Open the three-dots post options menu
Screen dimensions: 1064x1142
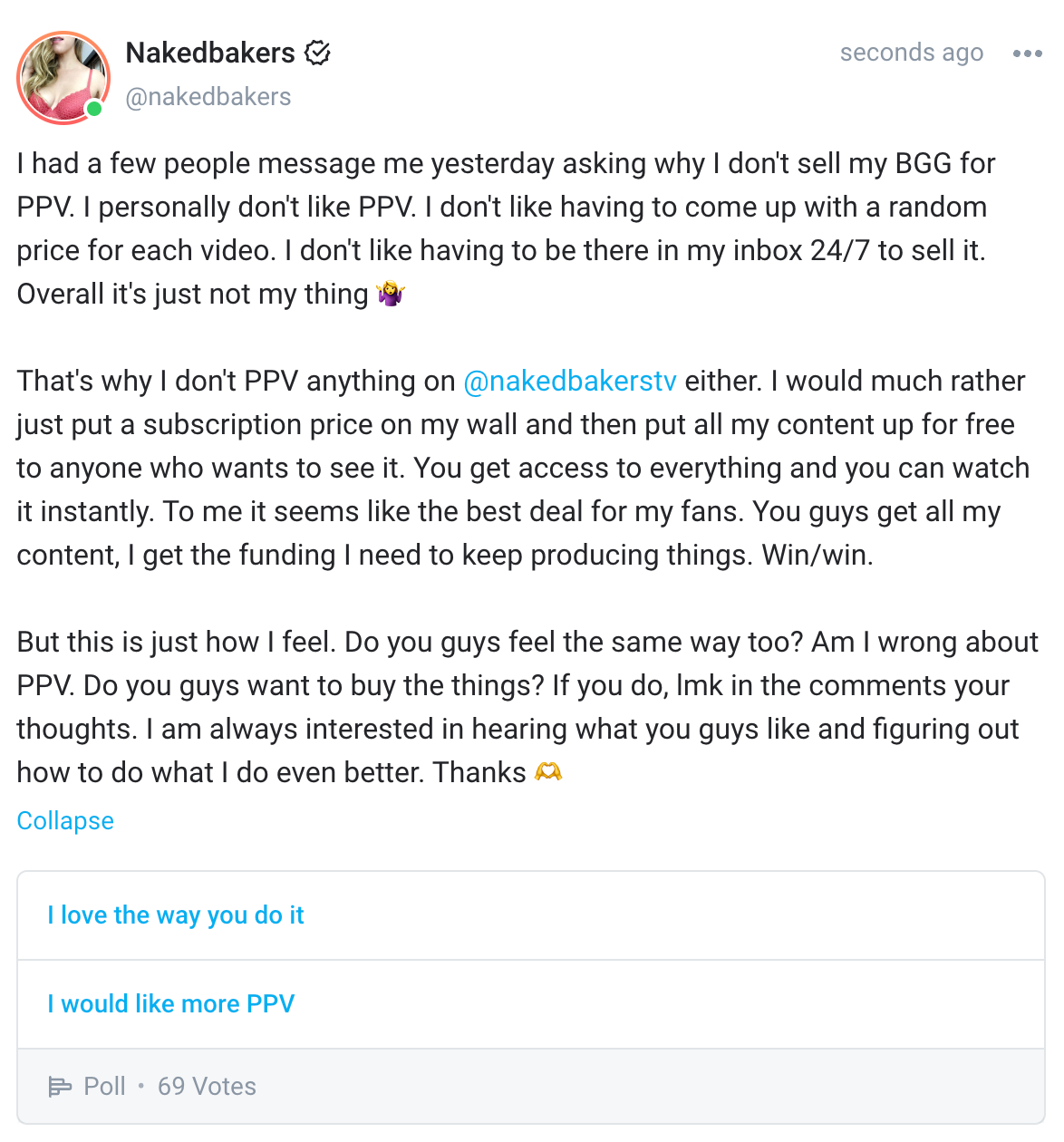[x=1027, y=53]
